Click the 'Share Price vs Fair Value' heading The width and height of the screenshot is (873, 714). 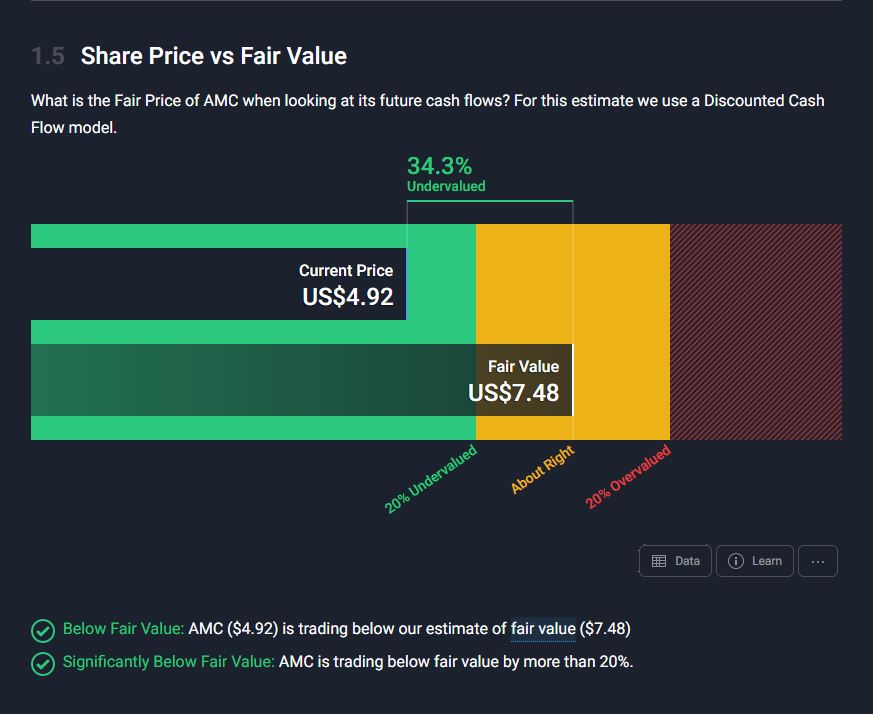[x=213, y=56]
